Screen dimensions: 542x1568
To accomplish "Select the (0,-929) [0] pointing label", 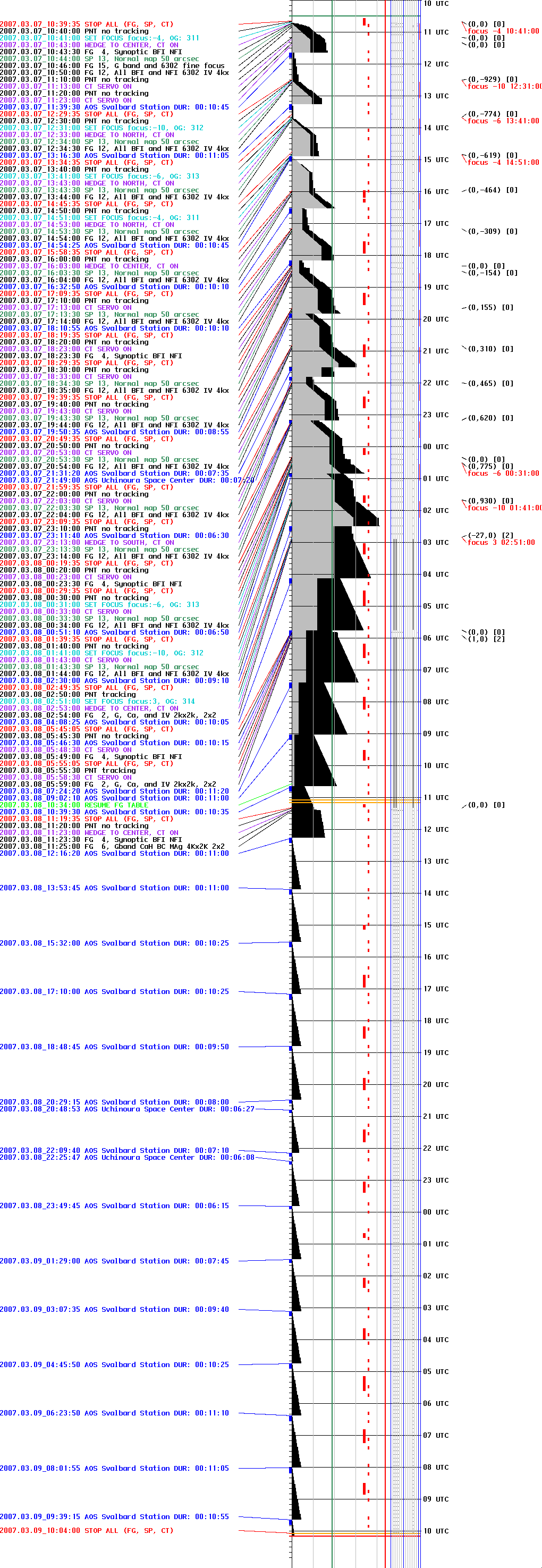I will pos(492,80).
